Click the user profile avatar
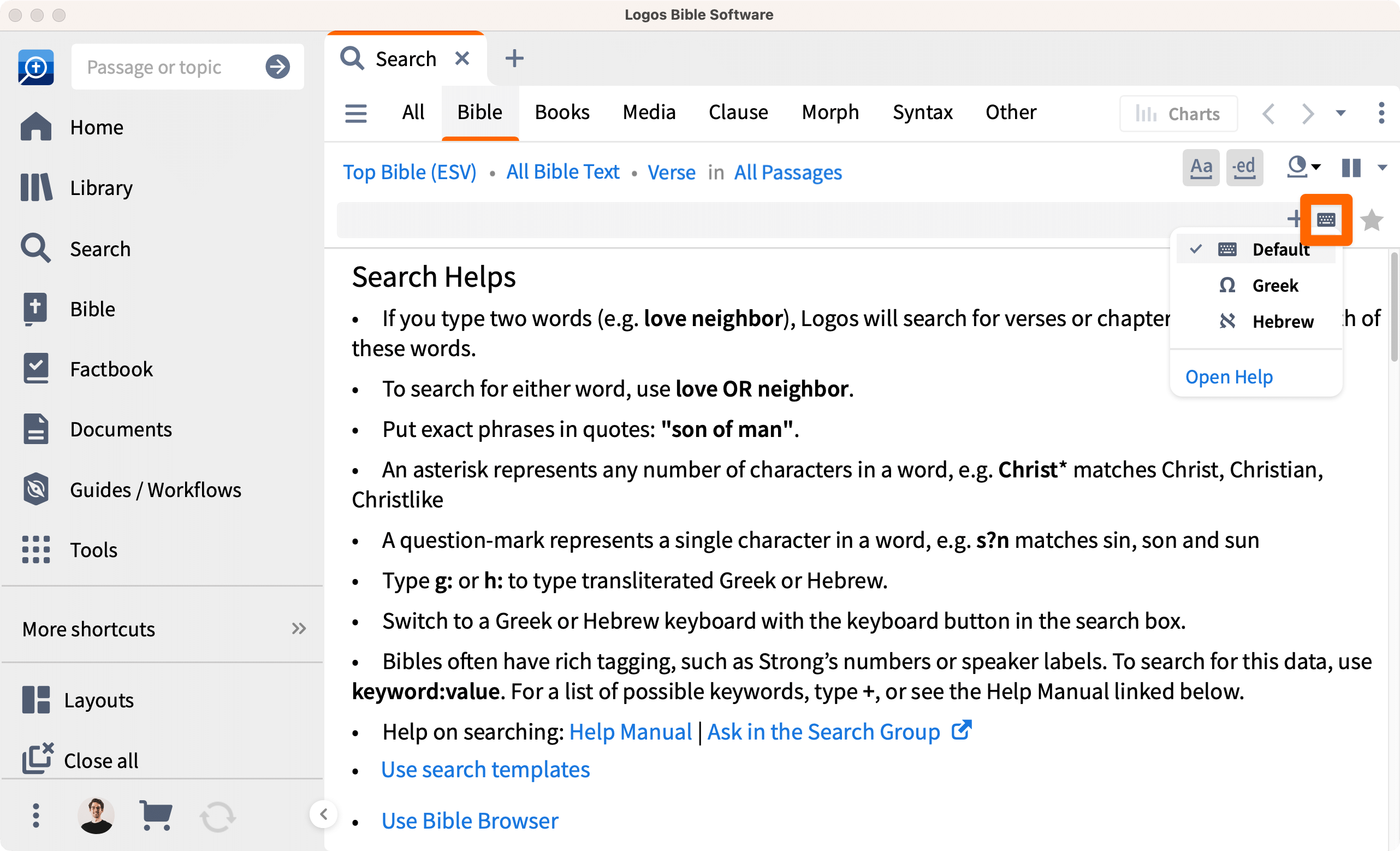This screenshot has width=1400, height=851. coord(96,815)
